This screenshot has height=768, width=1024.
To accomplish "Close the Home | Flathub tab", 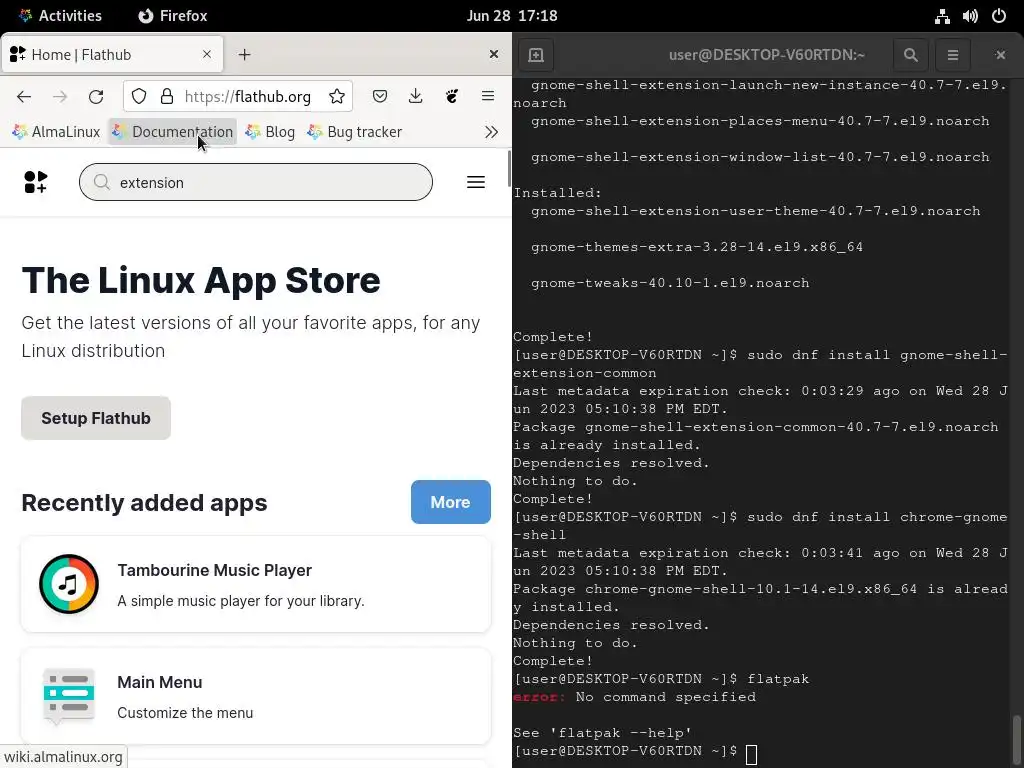I will click(x=207, y=54).
